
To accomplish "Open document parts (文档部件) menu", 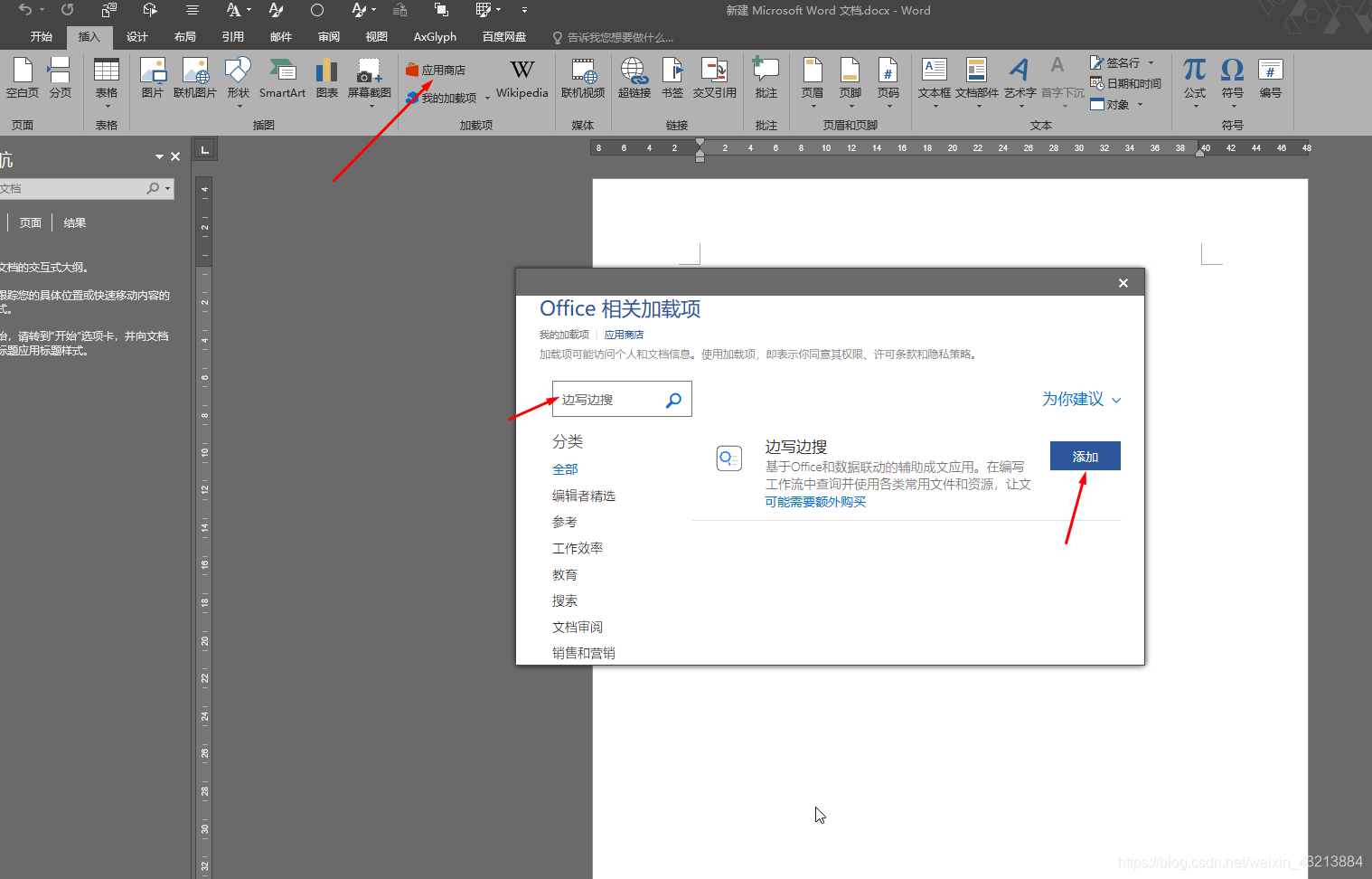I will tap(977, 81).
